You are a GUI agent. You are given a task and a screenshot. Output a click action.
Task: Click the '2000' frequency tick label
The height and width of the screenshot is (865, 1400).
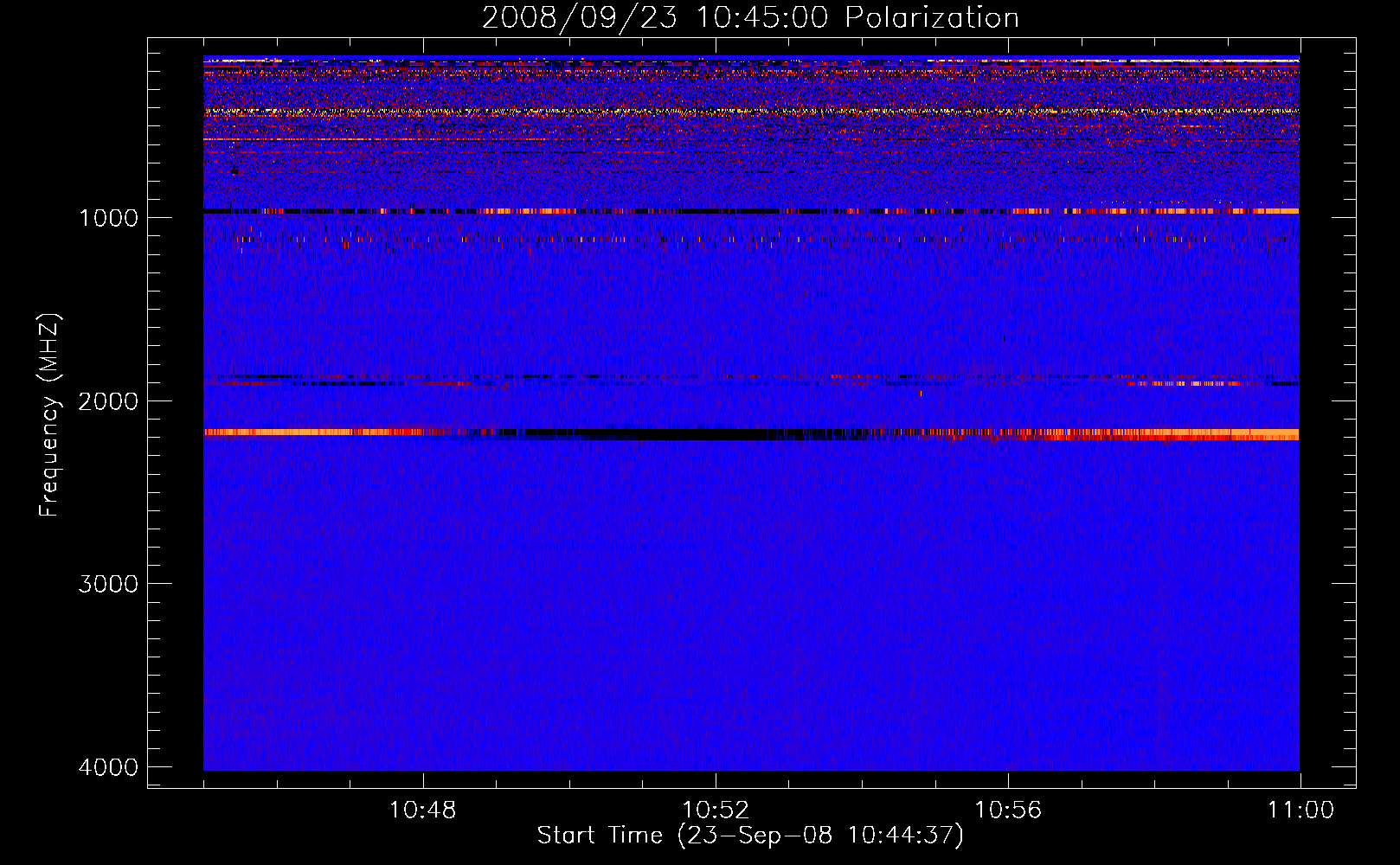[x=108, y=400]
